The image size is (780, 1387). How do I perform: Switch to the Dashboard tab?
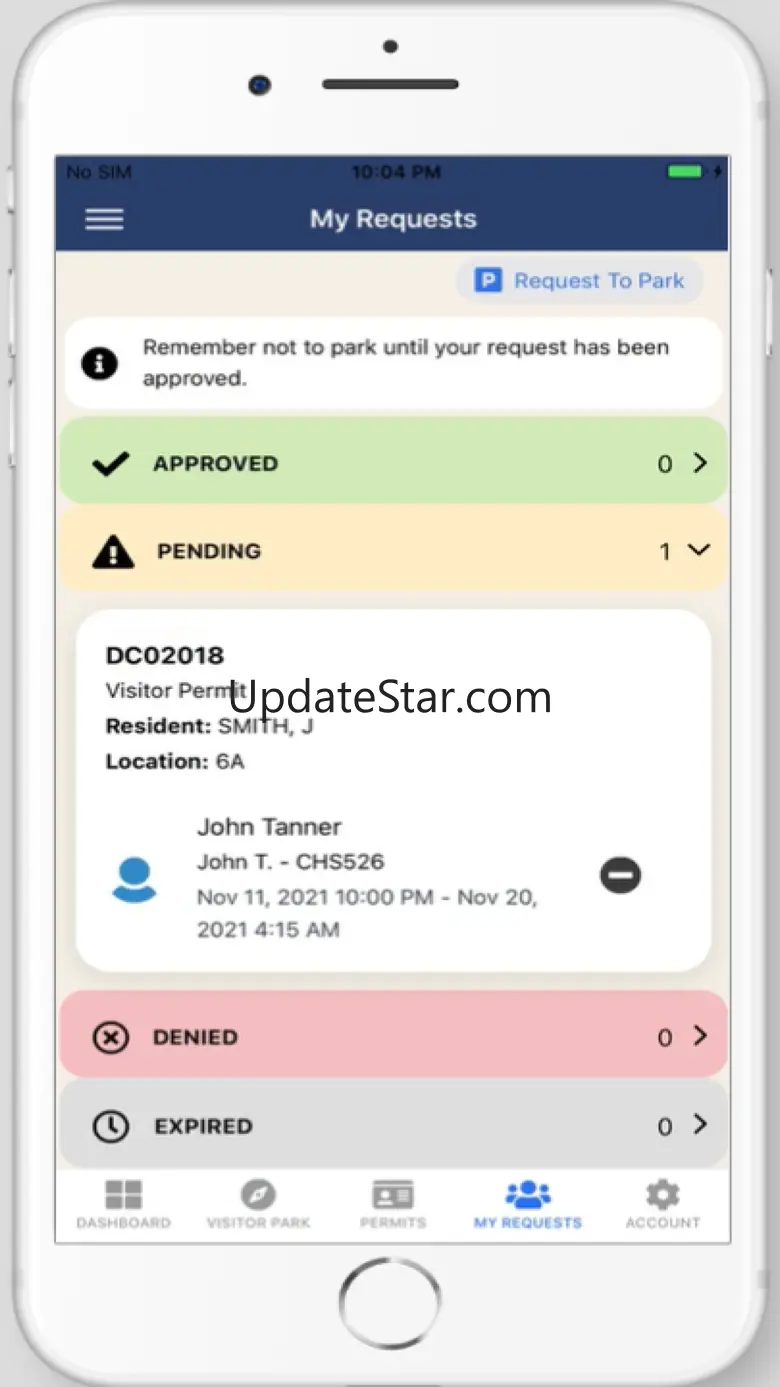(x=124, y=1204)
